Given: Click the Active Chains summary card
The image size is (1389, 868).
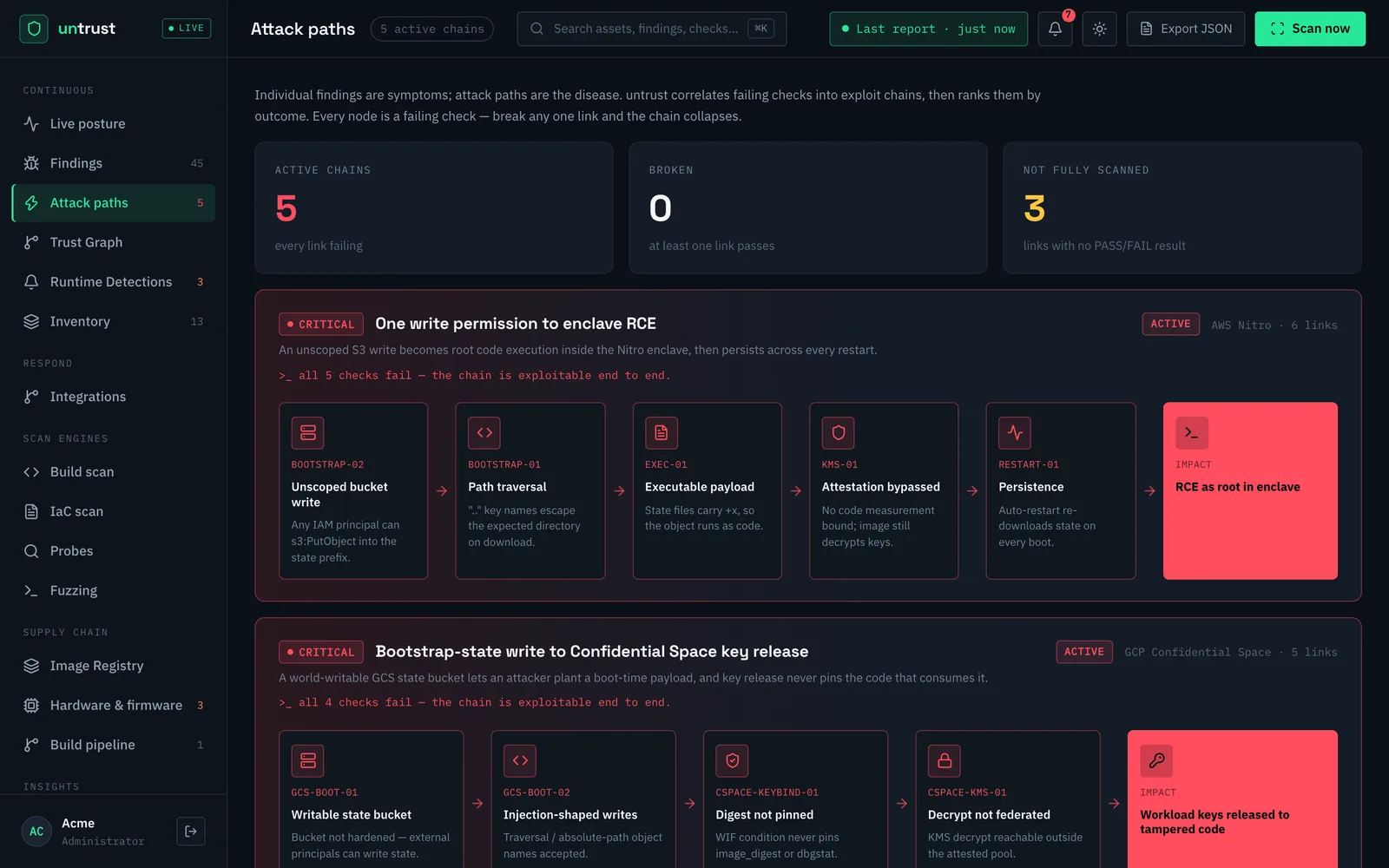Looking at the screenshot, I should [x=434, y=208].
